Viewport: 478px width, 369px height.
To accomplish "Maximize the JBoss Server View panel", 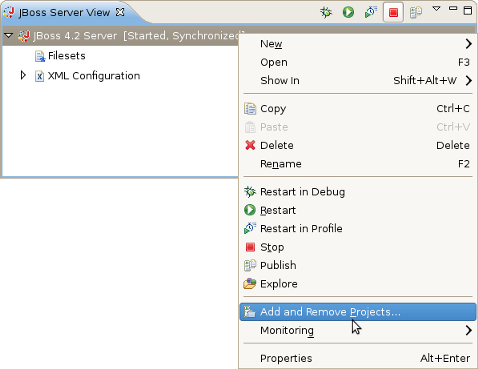I will (468, 10).
